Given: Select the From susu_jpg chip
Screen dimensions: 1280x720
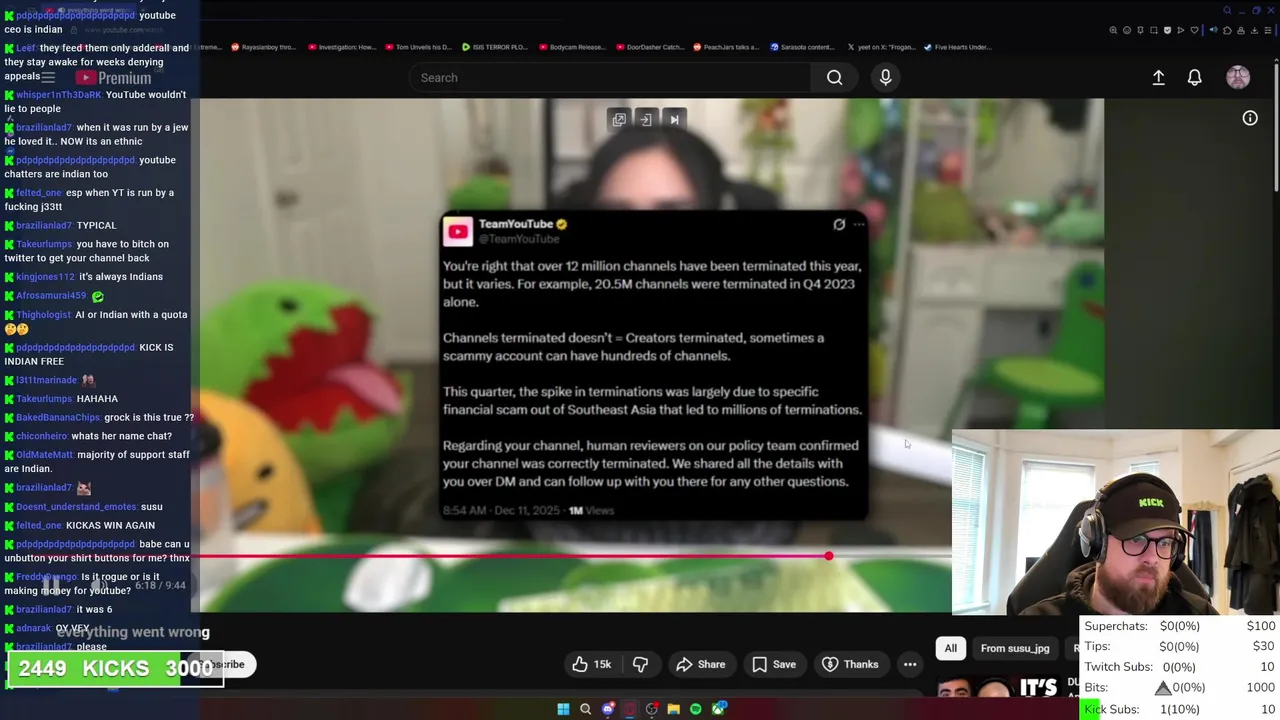Looking at the screenshot, I should click(1015, 648).
